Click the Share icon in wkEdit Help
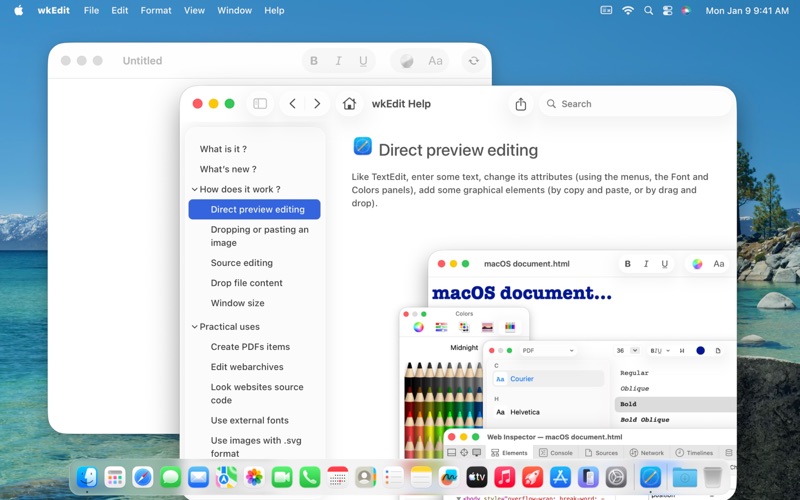Screen dimensions: 800x500 (520, 104)
